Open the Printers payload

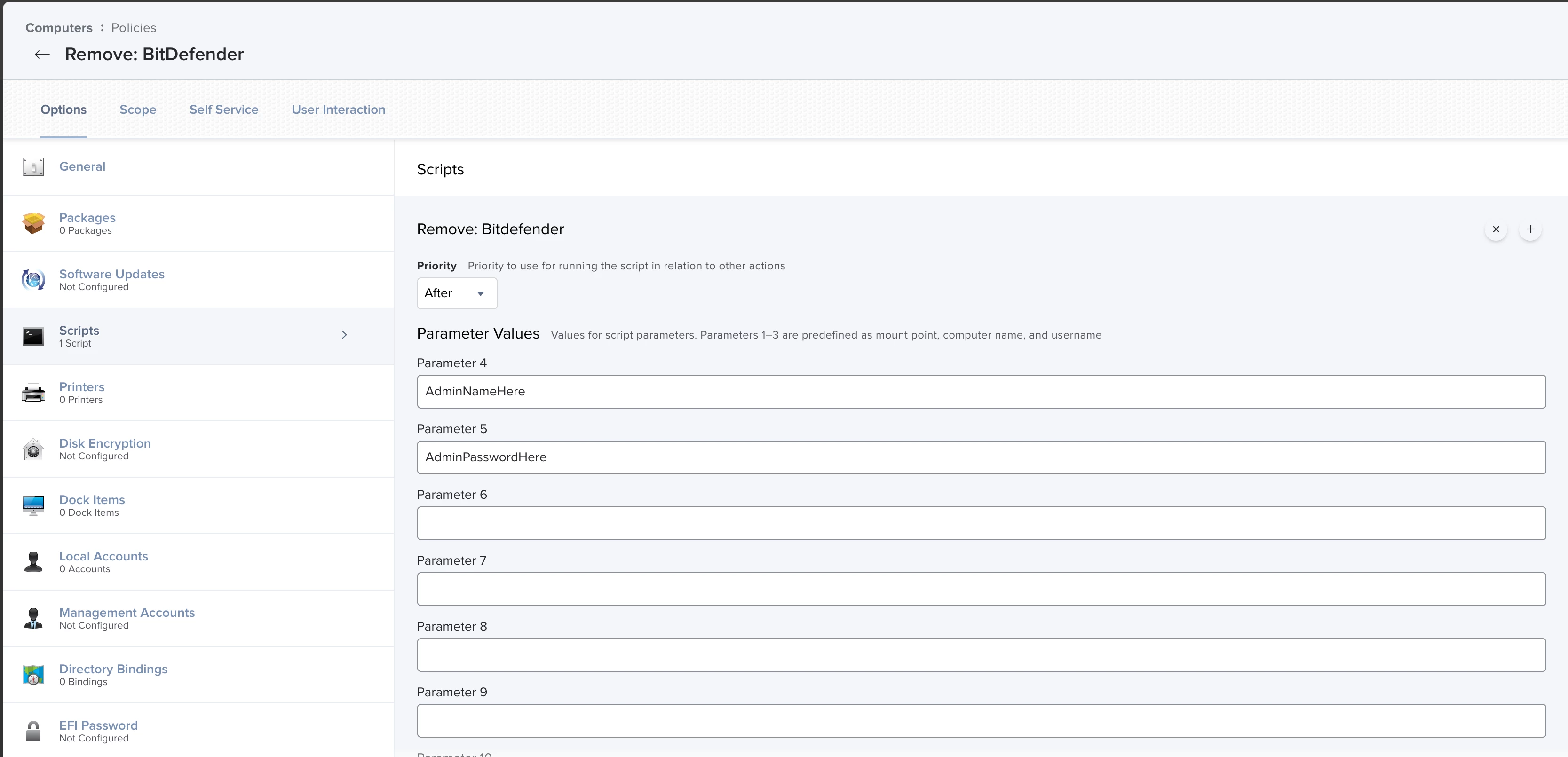198,393
